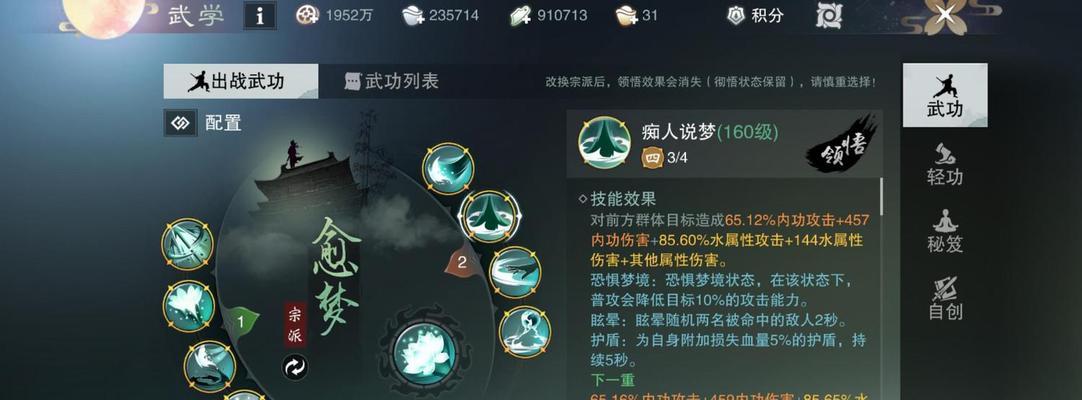This screenshot has width=1082, height=400.
Task: Click the 910713 jade currency icon
Action: click(x=520, y=15)
